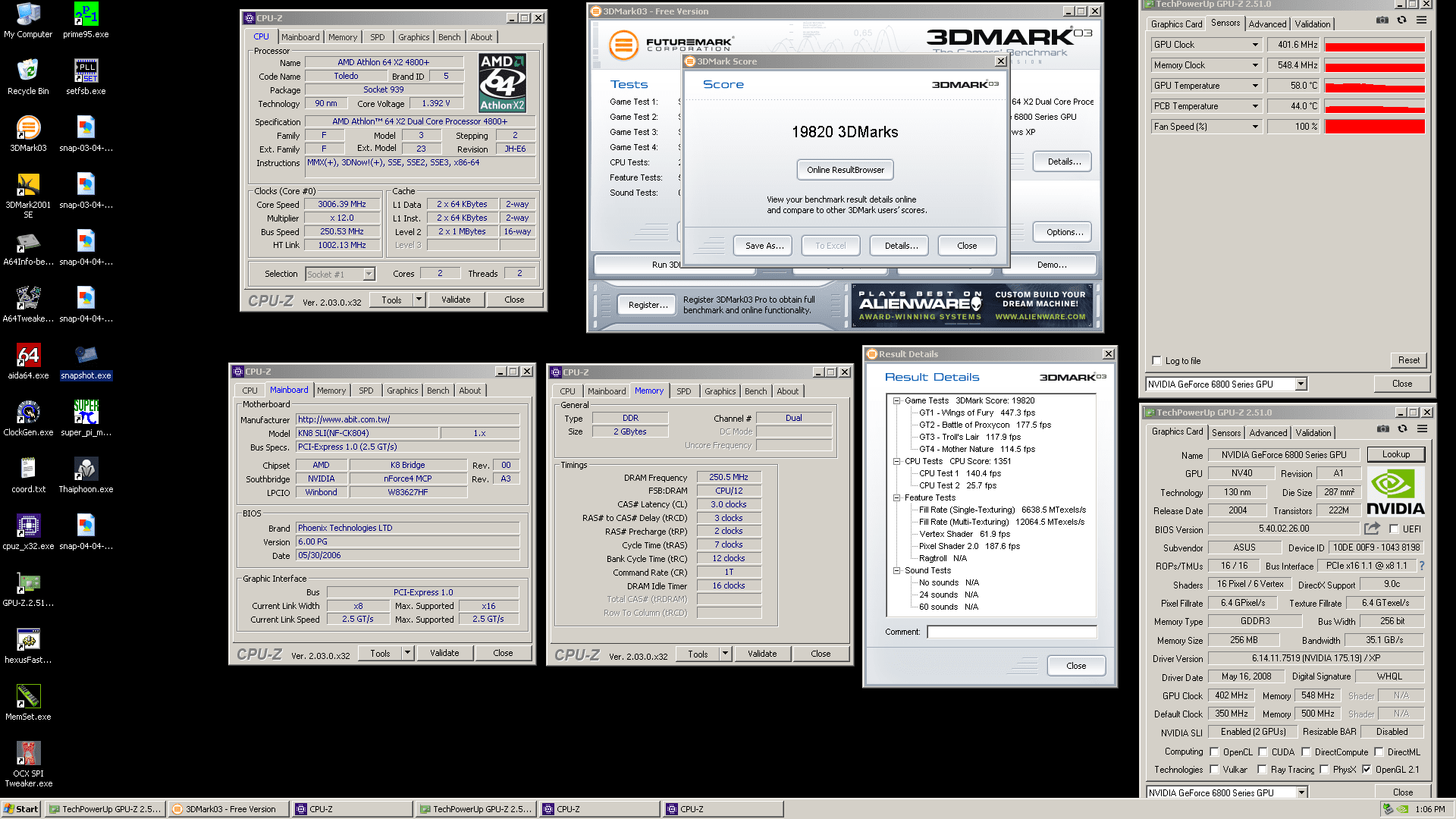1456x819 pixels.
Task: Open the prime95.exe desktop icon
Action: (86, 20)
